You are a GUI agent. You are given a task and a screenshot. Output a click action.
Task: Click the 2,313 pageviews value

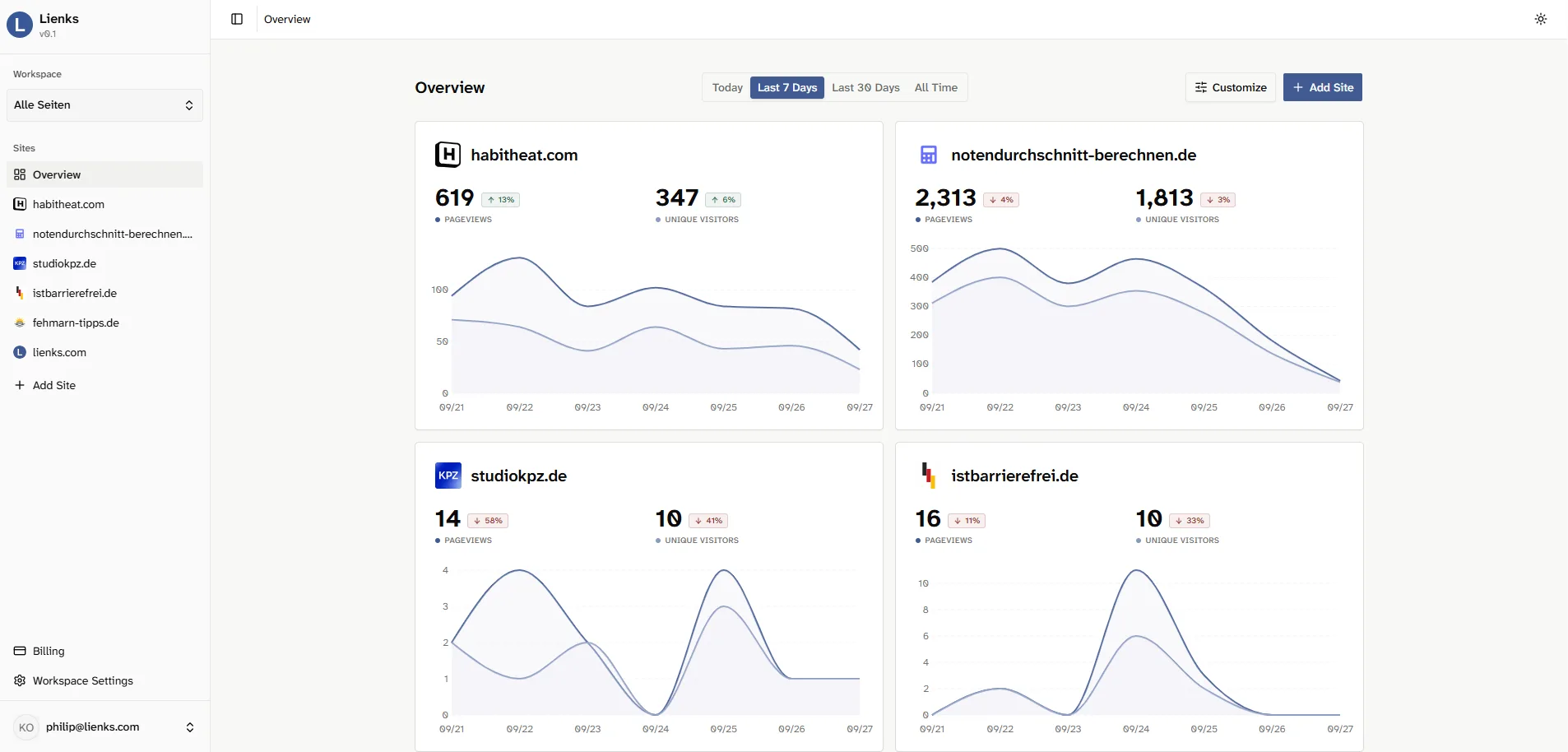point(945,198)
